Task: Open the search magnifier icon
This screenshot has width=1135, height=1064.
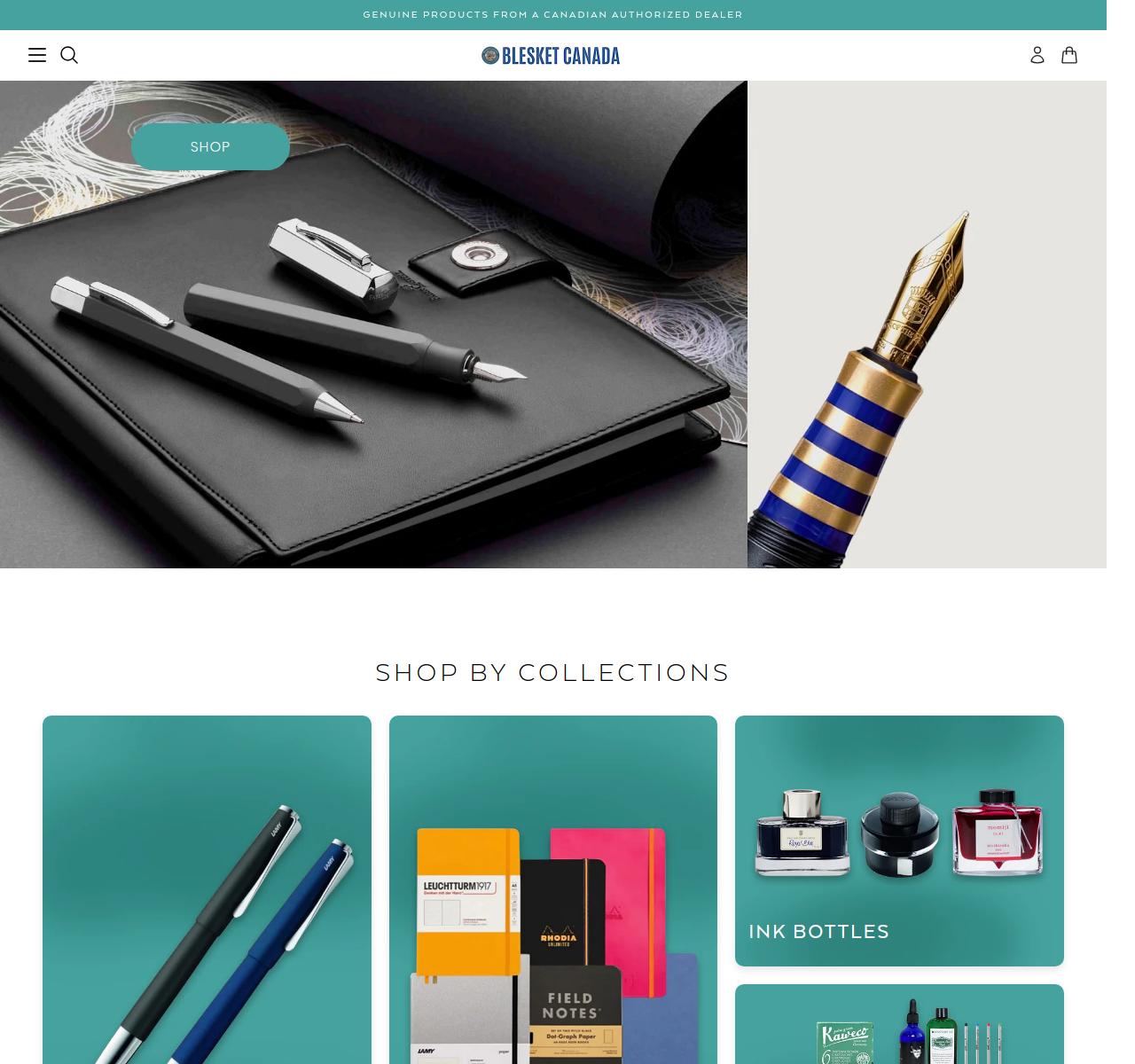Action: tap(69, 55)
